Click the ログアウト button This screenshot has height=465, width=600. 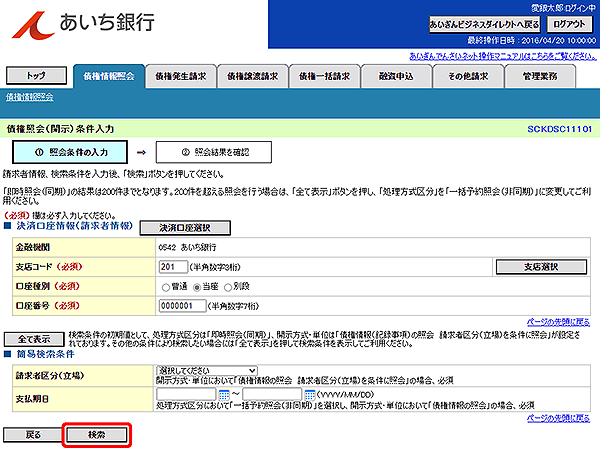point(569,24)
